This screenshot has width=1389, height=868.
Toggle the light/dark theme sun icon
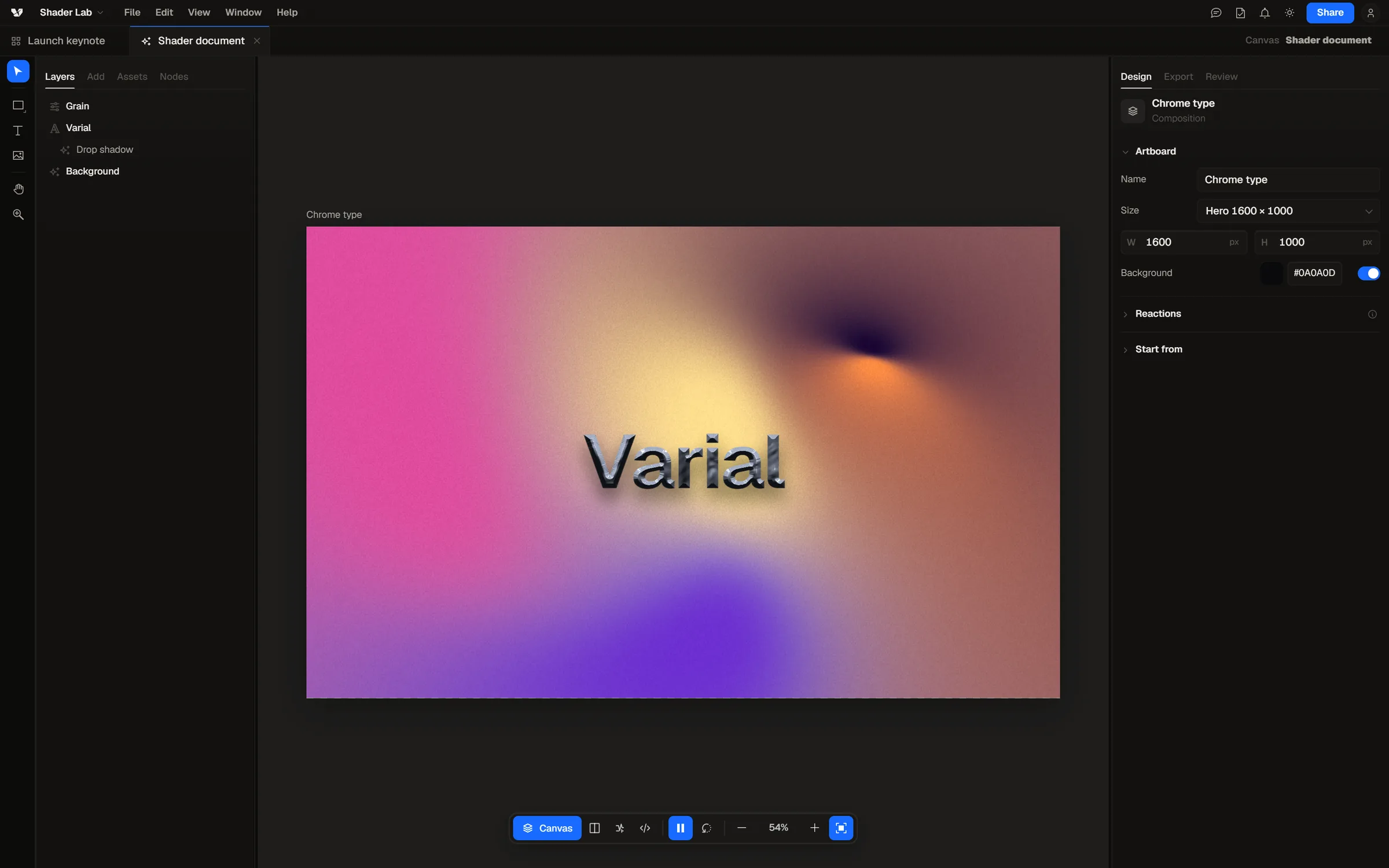click(x=1289, y=13)
